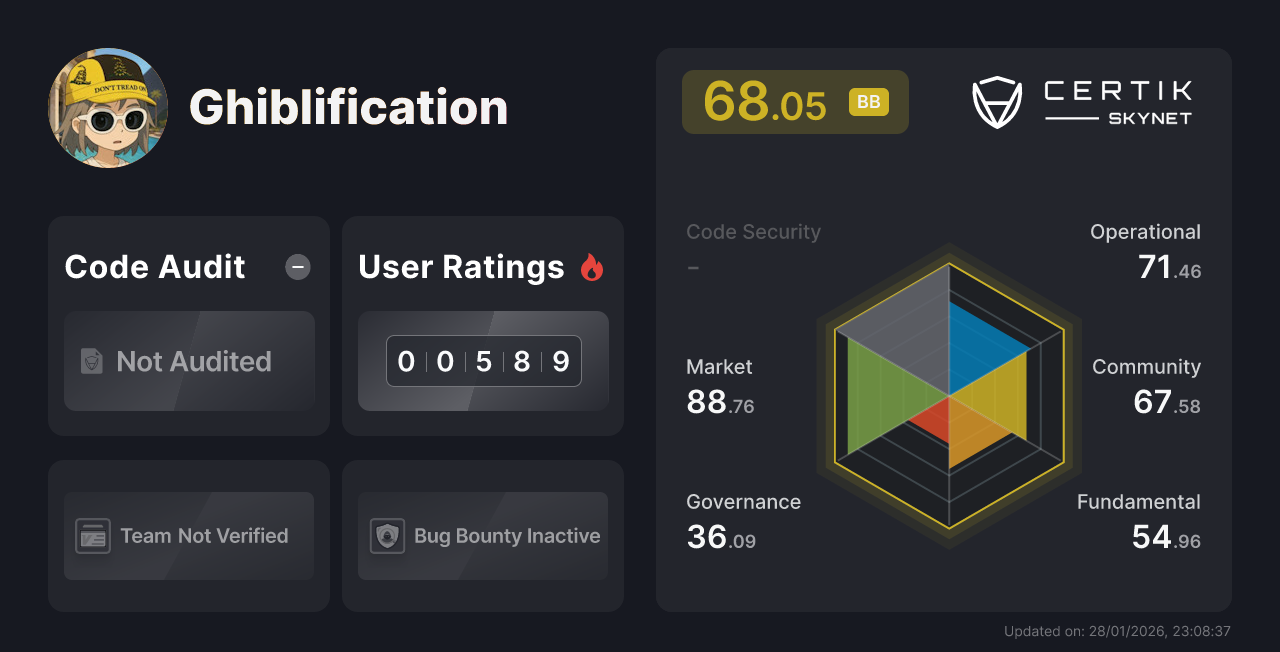Click the Updated on timestamp text
This screenshot has width=1280, height=652.
[1117, 631]
